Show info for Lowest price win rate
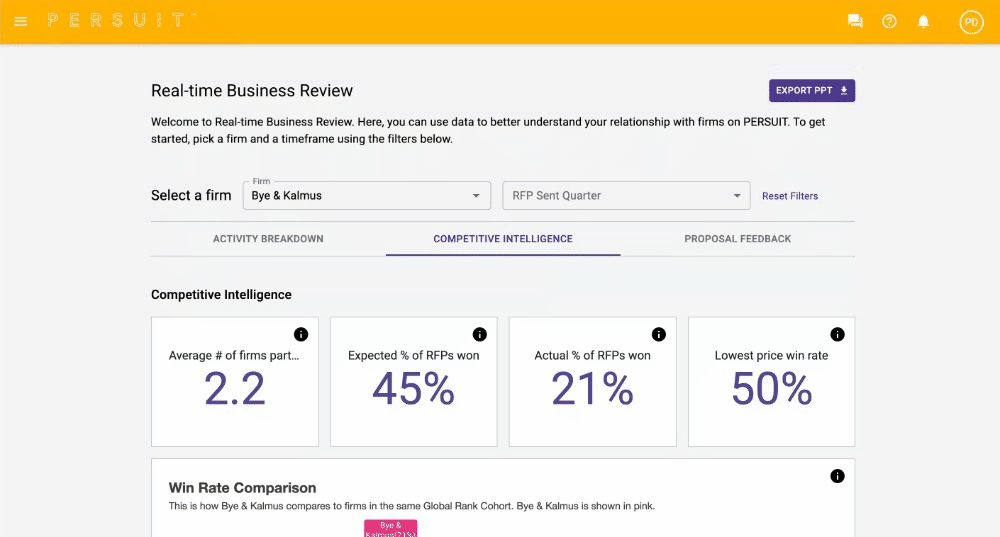This screenshot has width=1000, height=537. pyautogui.click(x=837, y=334)
